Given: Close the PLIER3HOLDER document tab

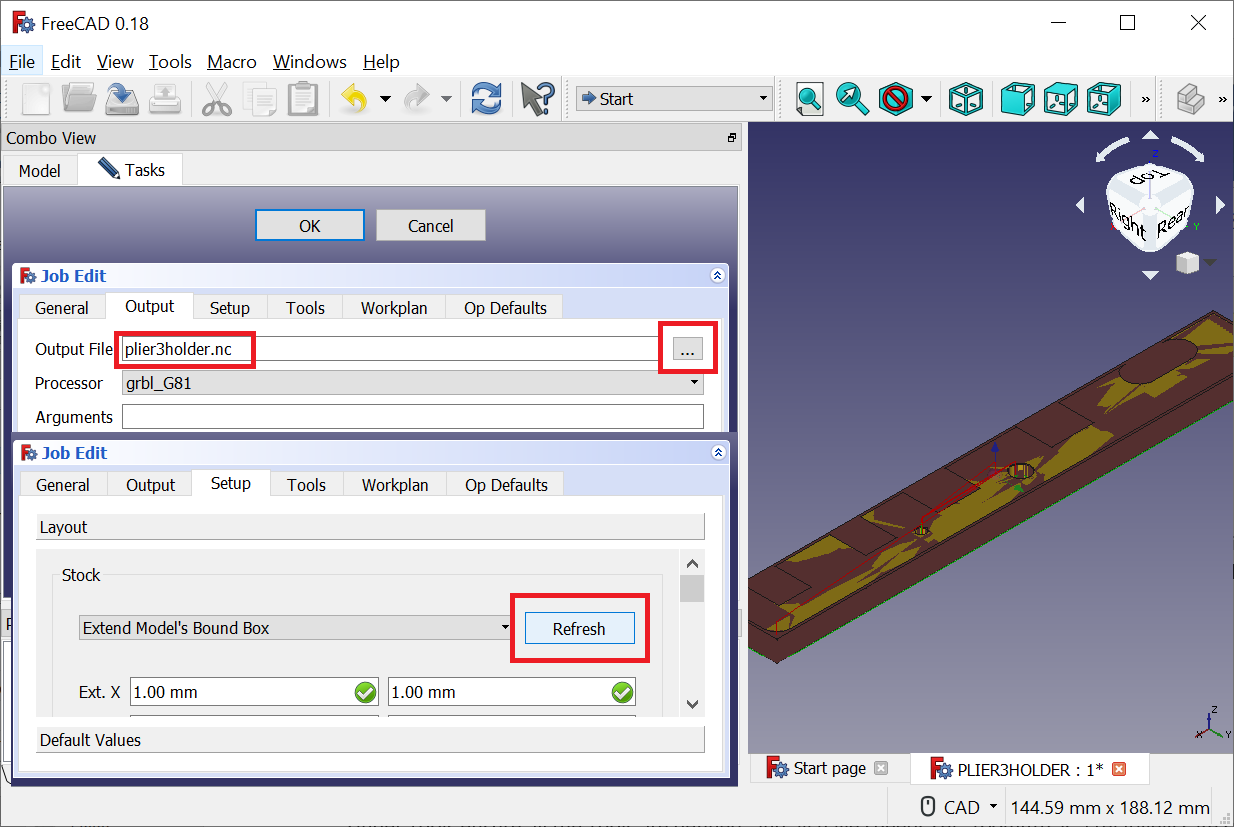Looking at the screenshot, I should pos(1119,769).
